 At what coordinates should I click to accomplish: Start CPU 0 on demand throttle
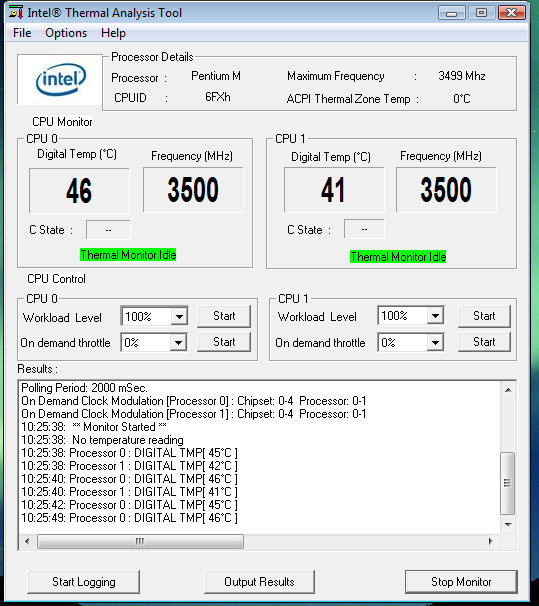224,342
